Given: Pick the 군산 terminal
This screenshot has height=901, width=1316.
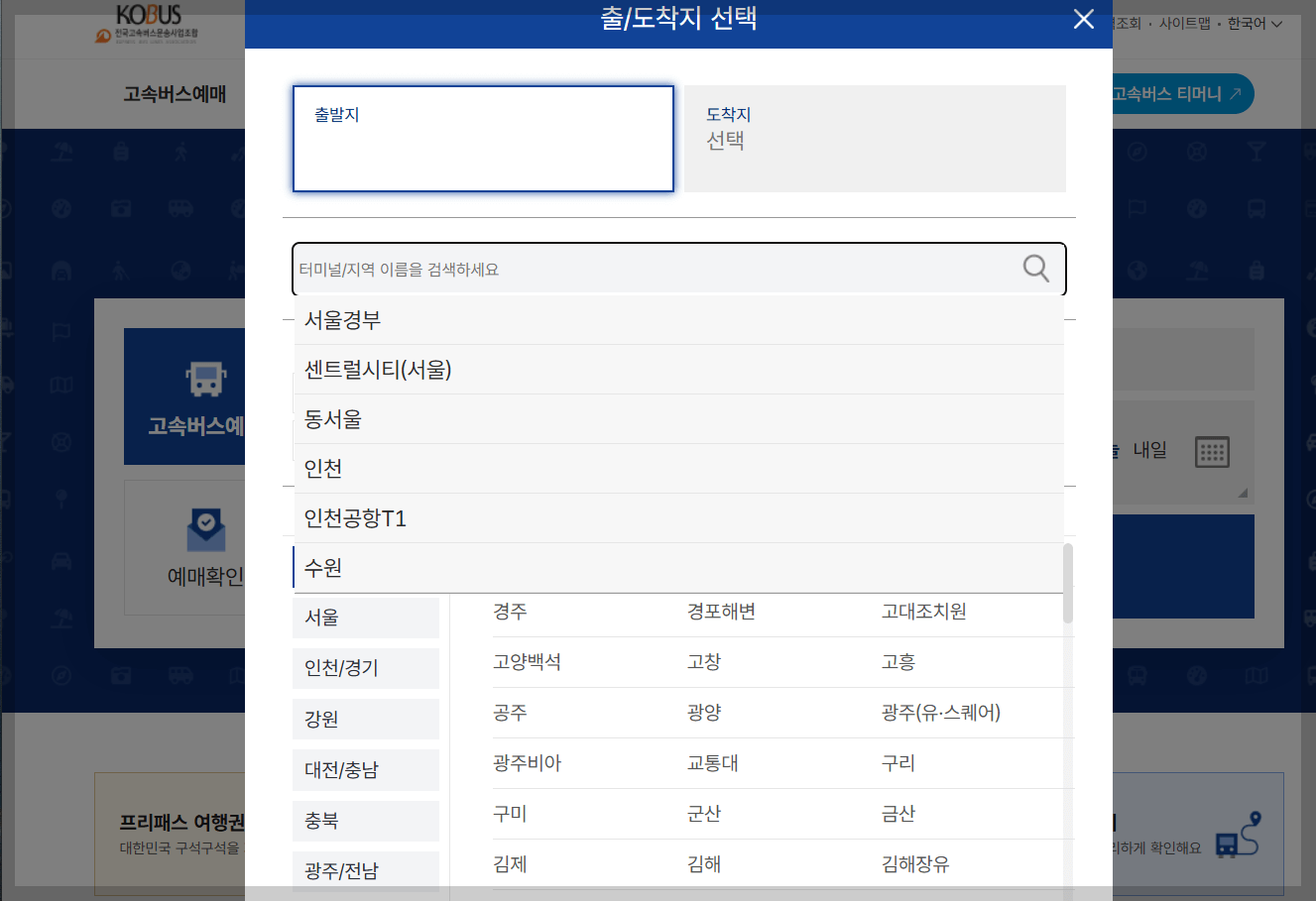Looking at the screenshot, I should 704,814.
